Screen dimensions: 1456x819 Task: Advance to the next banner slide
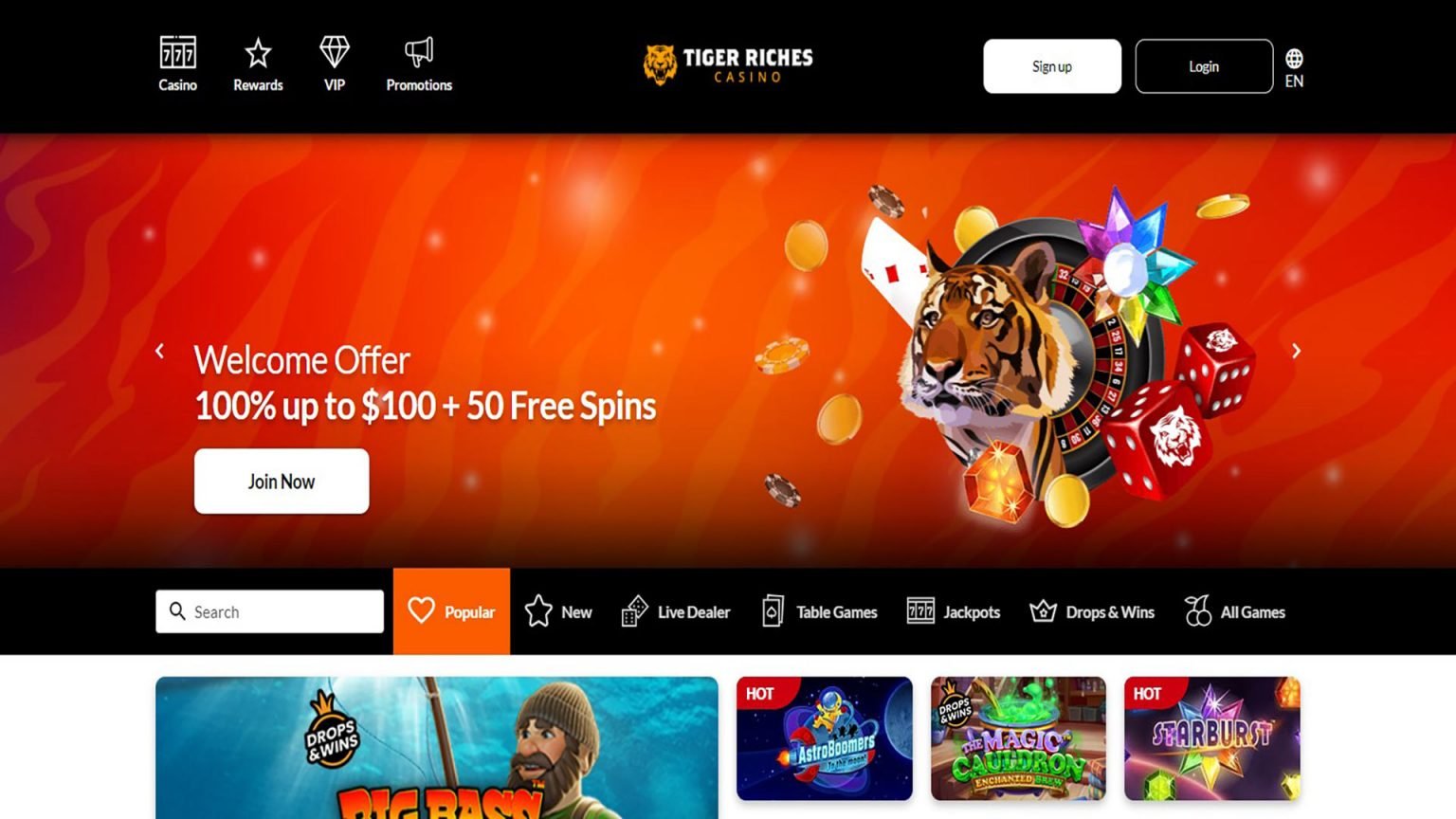[x=1296, y=351]
